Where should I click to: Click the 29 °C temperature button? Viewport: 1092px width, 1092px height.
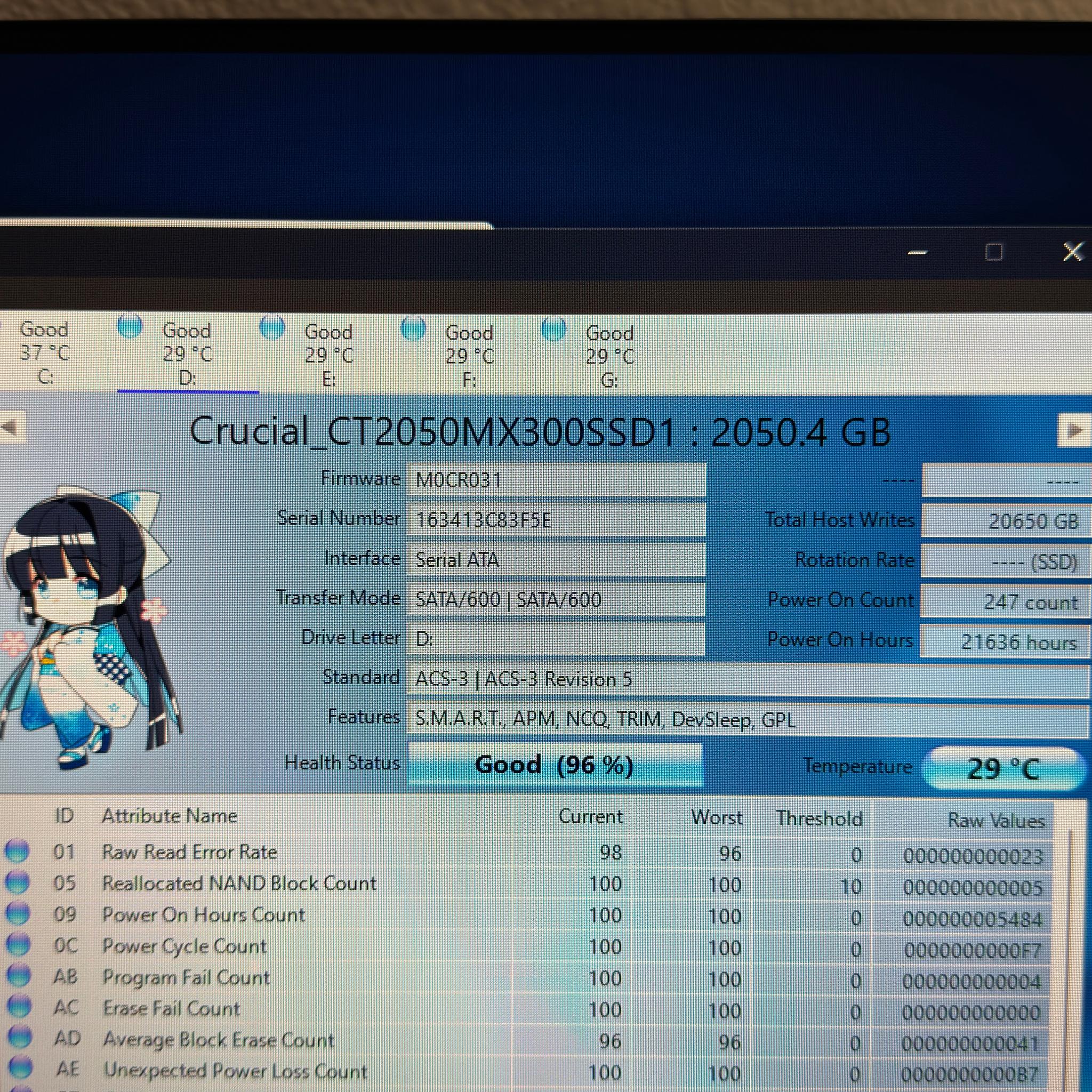click(x=1003, y=768)
